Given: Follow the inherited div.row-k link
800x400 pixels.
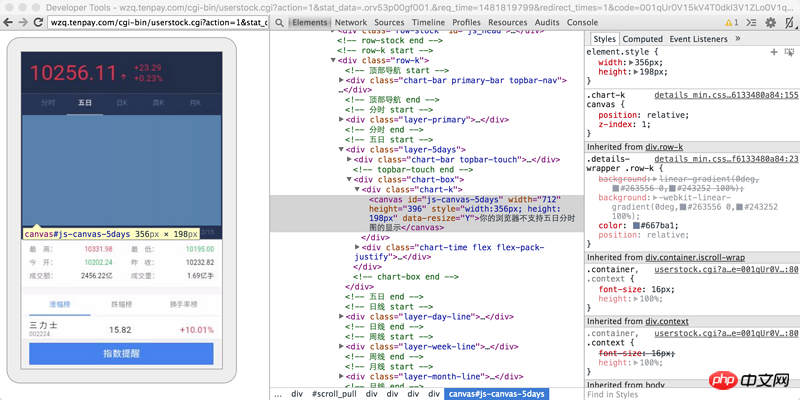Looking at the screenshot, I should point(662,147).
